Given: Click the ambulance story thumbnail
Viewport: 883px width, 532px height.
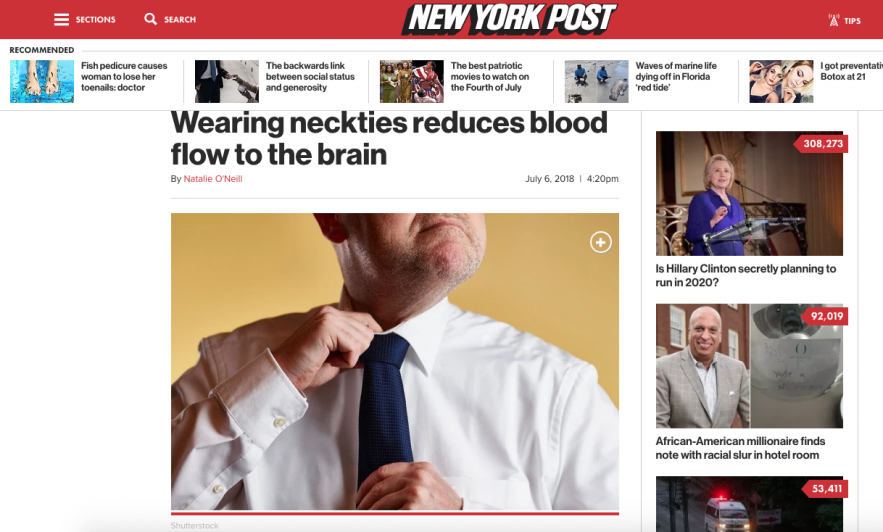Looking at the screenshot, I should 749,504.
